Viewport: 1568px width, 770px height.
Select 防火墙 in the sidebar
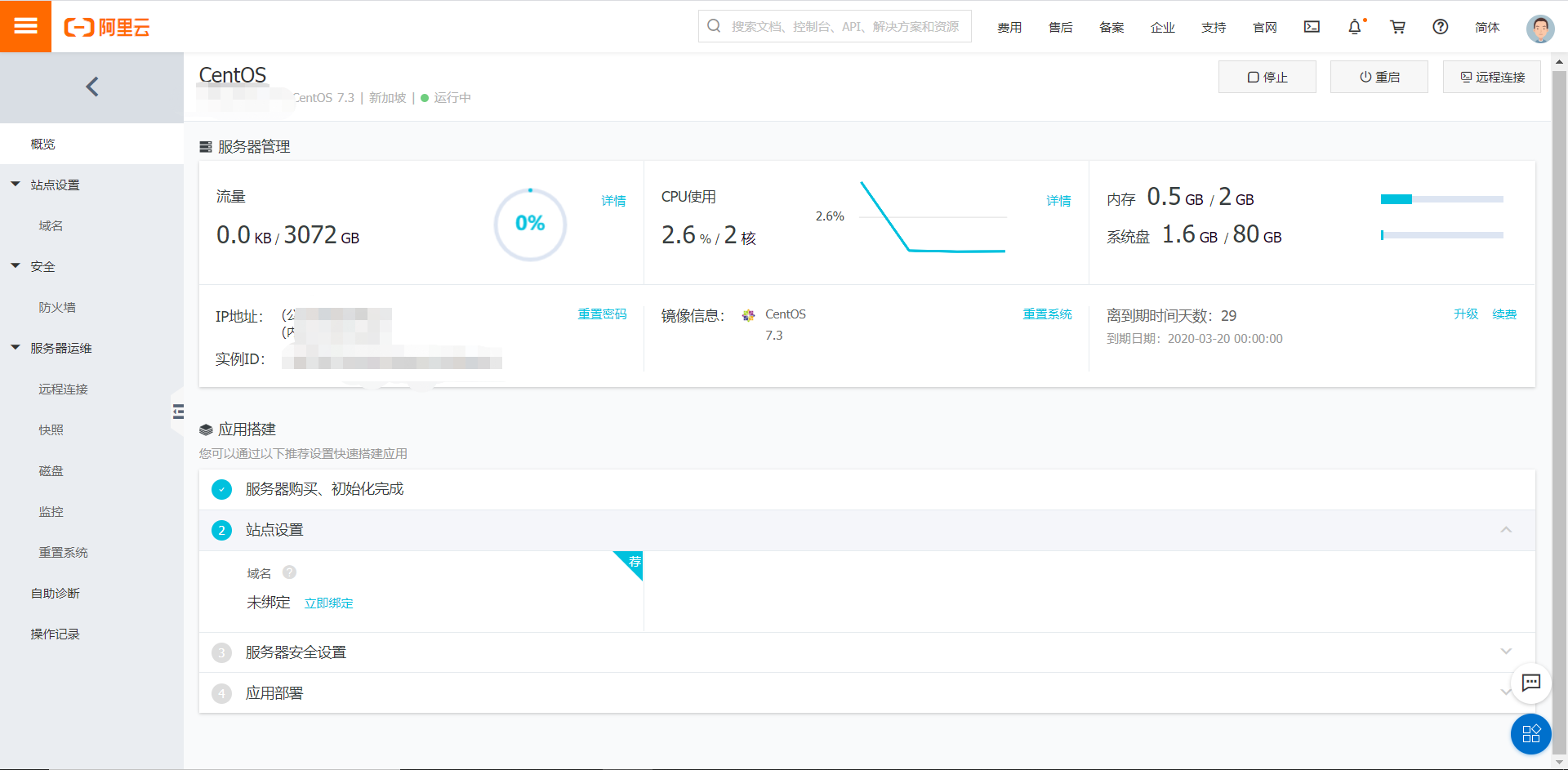pyautogui.click(x=57, y=307)
